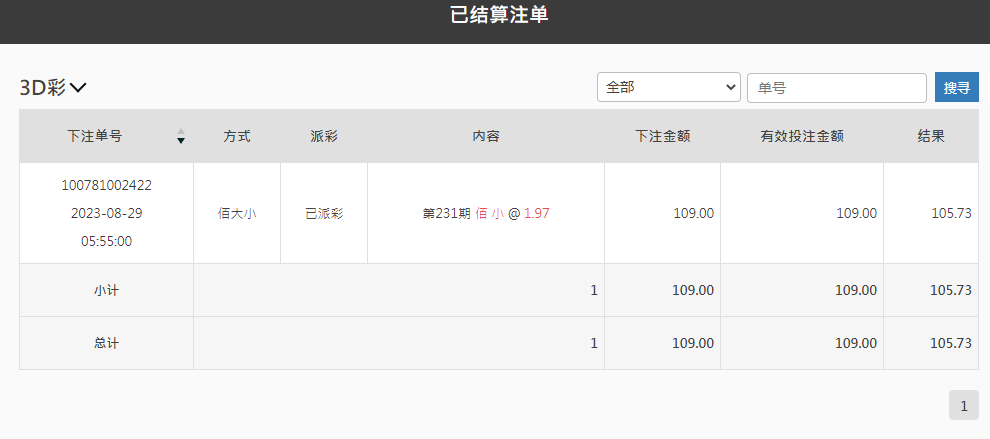The image size is (990, 439).
Task: Select the 结果 column header
Action: pos(931,136)
